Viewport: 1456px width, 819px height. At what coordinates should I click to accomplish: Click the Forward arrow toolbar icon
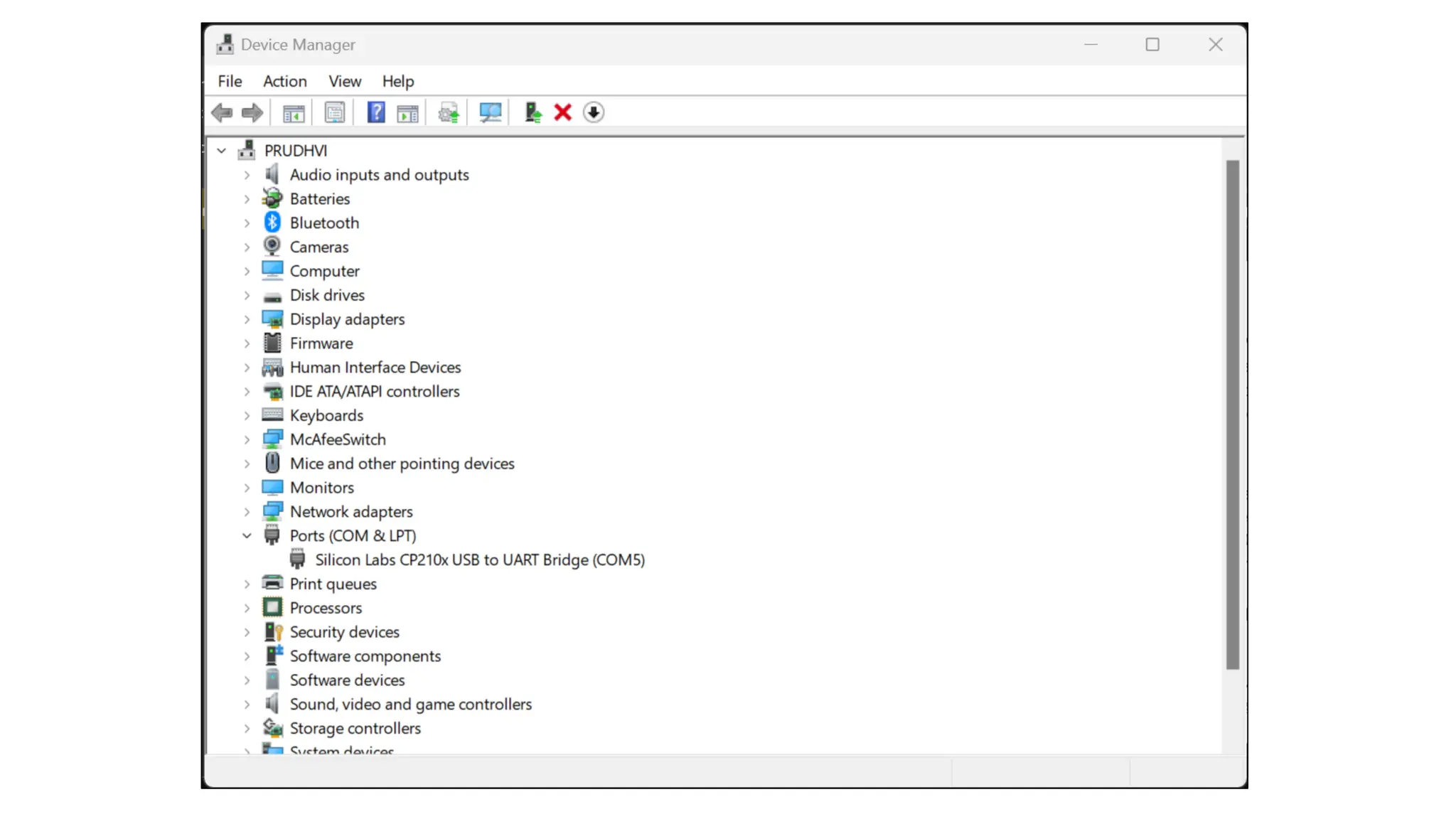click(x=252, y=112)
